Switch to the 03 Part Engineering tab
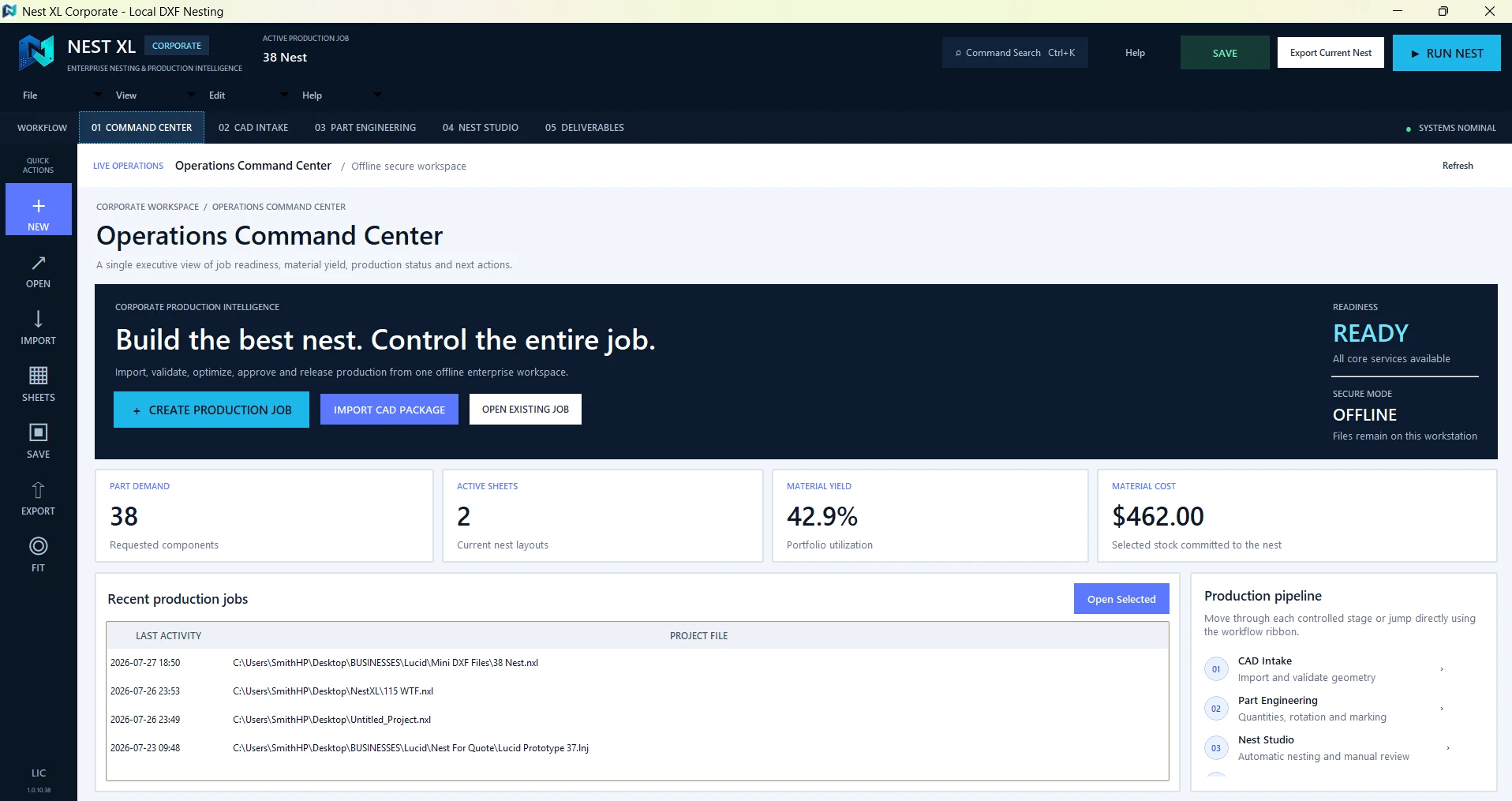This screenshot has width=1512, height=801. (x=365, y=128)
